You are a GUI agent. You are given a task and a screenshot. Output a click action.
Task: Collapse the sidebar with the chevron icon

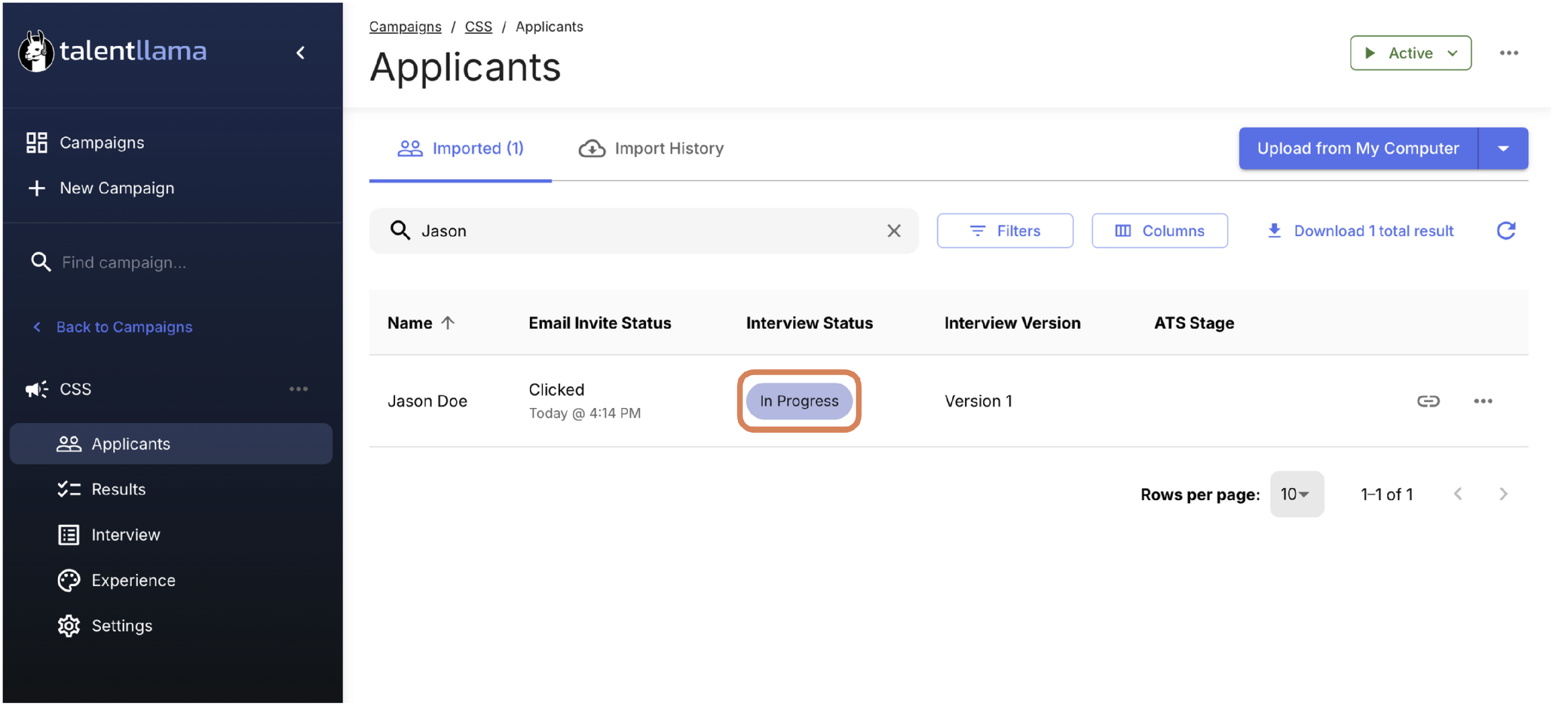point(301,53)
